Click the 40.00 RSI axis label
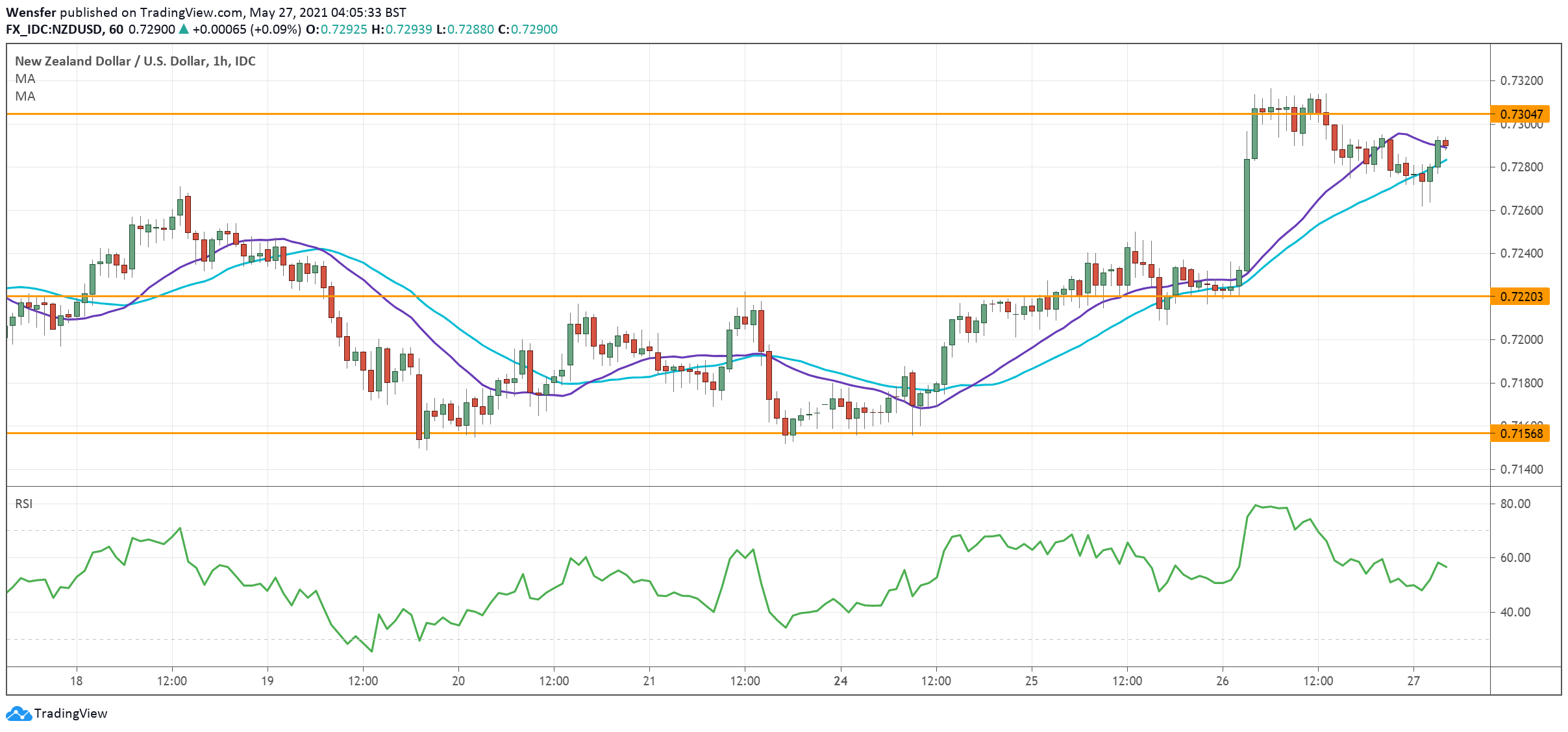The width and height of the screenshot is (1568, 732). pyautogui.click(x=1515, y=612)
